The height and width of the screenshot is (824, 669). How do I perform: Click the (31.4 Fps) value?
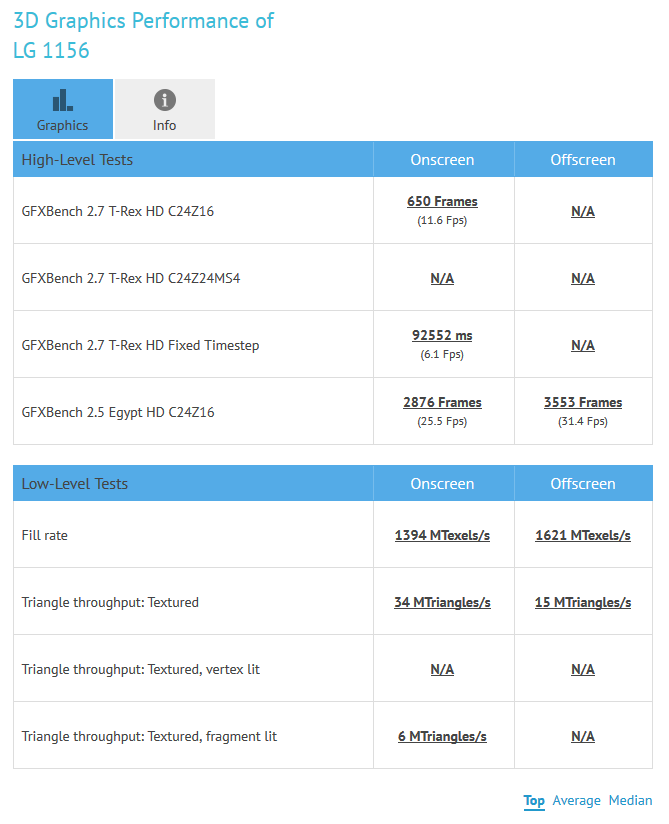(583, 421)
